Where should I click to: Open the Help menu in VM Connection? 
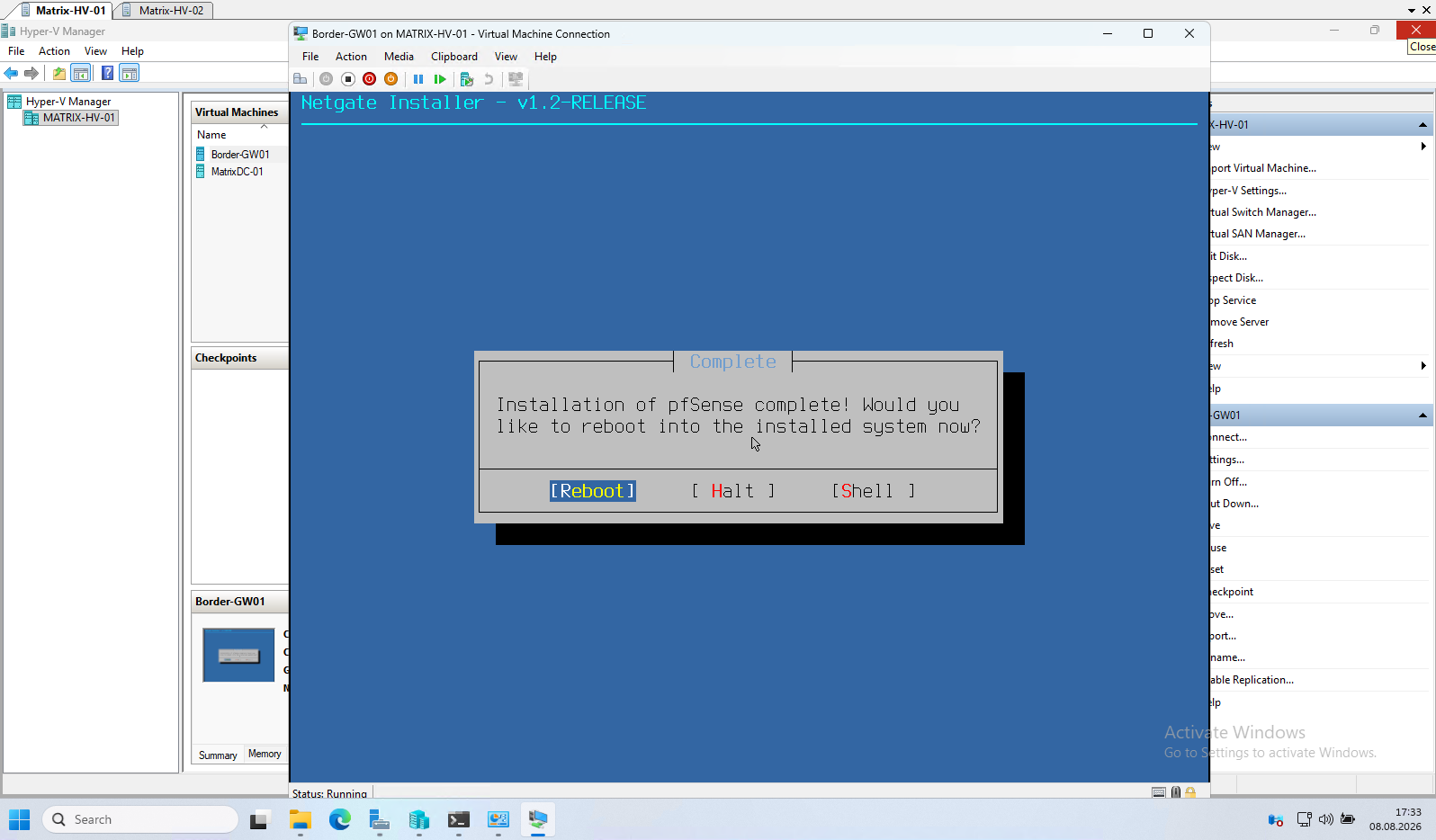click(545, 56)
